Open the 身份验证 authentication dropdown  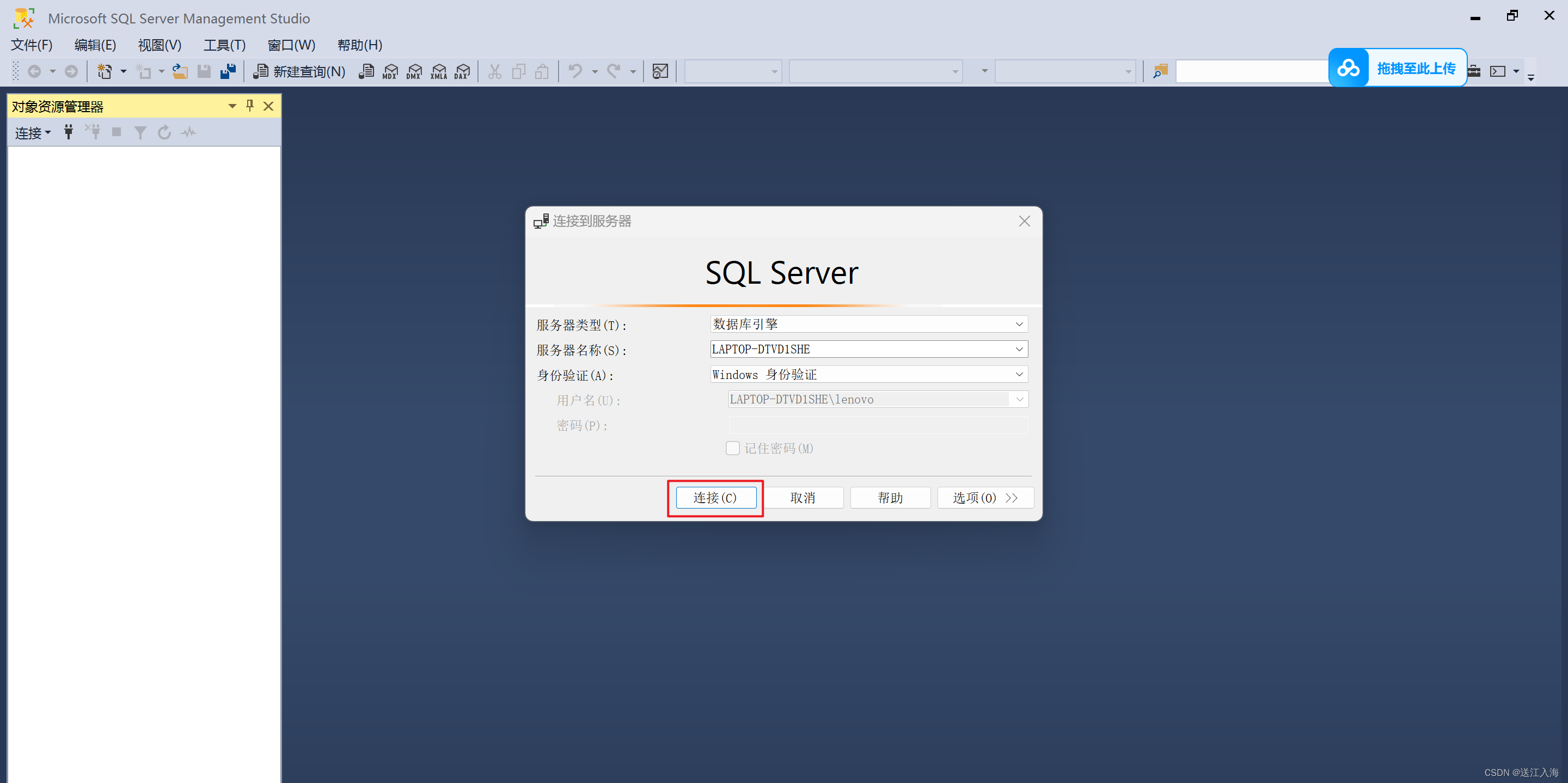point(1020,374)
